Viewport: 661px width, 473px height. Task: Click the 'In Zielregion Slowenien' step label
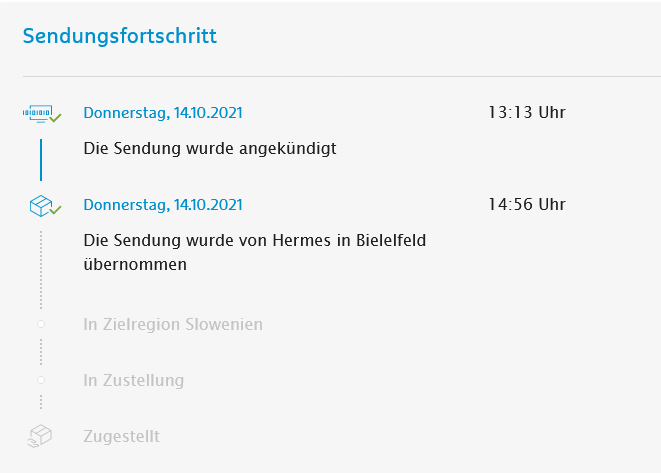point(173,325)
